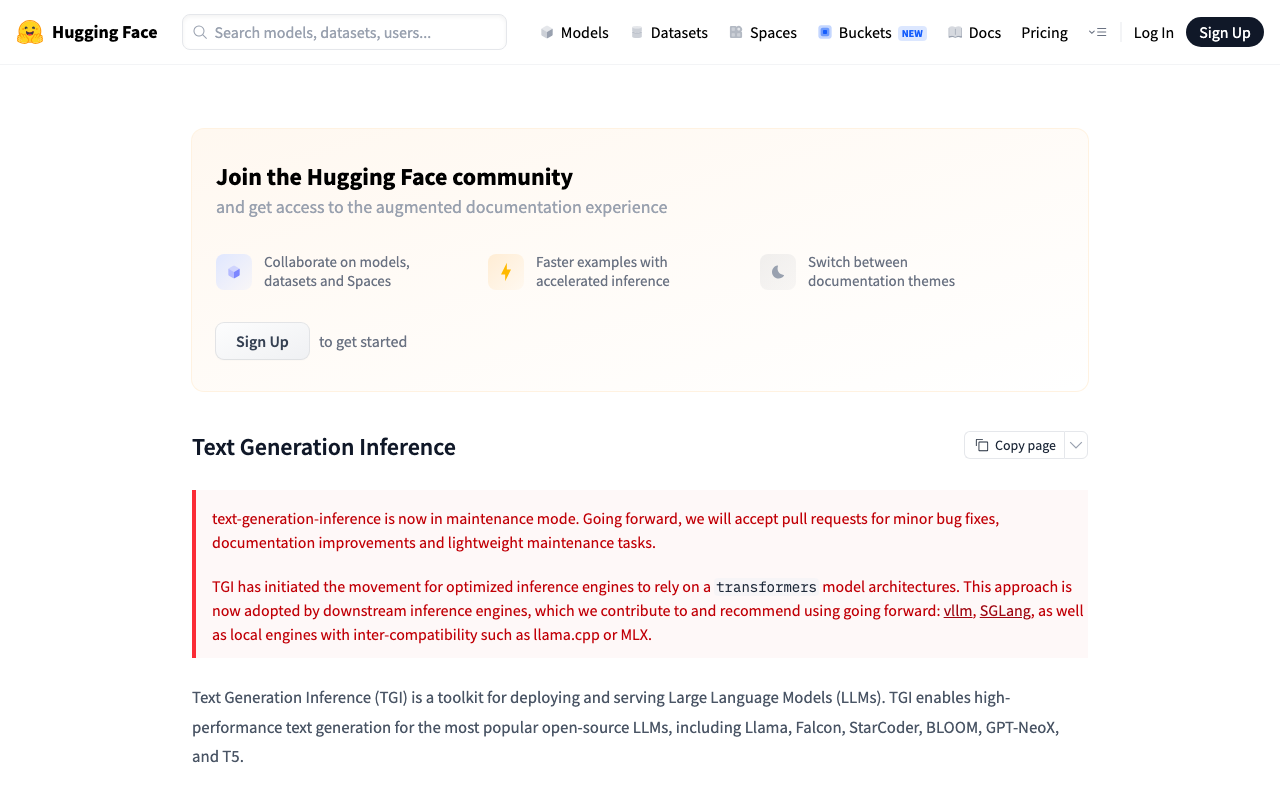
Task: Focus the search models, datasets, users field
Action: click(x=344, y=32)
